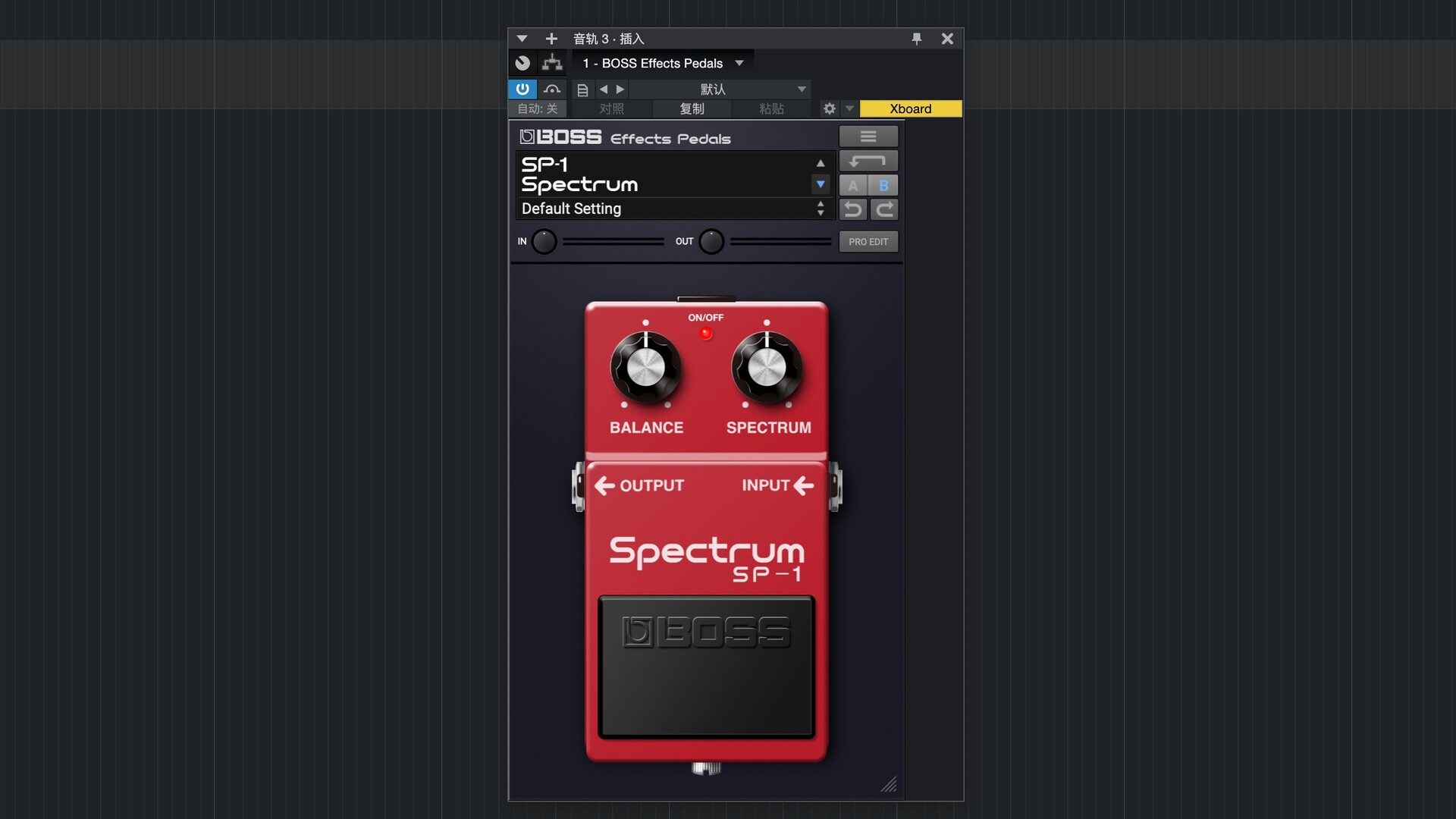This screenshot has width=1456, height=819.
Task: Open the Default Setting preset selector
Action: pyautogui.click(x=675, y=209)
